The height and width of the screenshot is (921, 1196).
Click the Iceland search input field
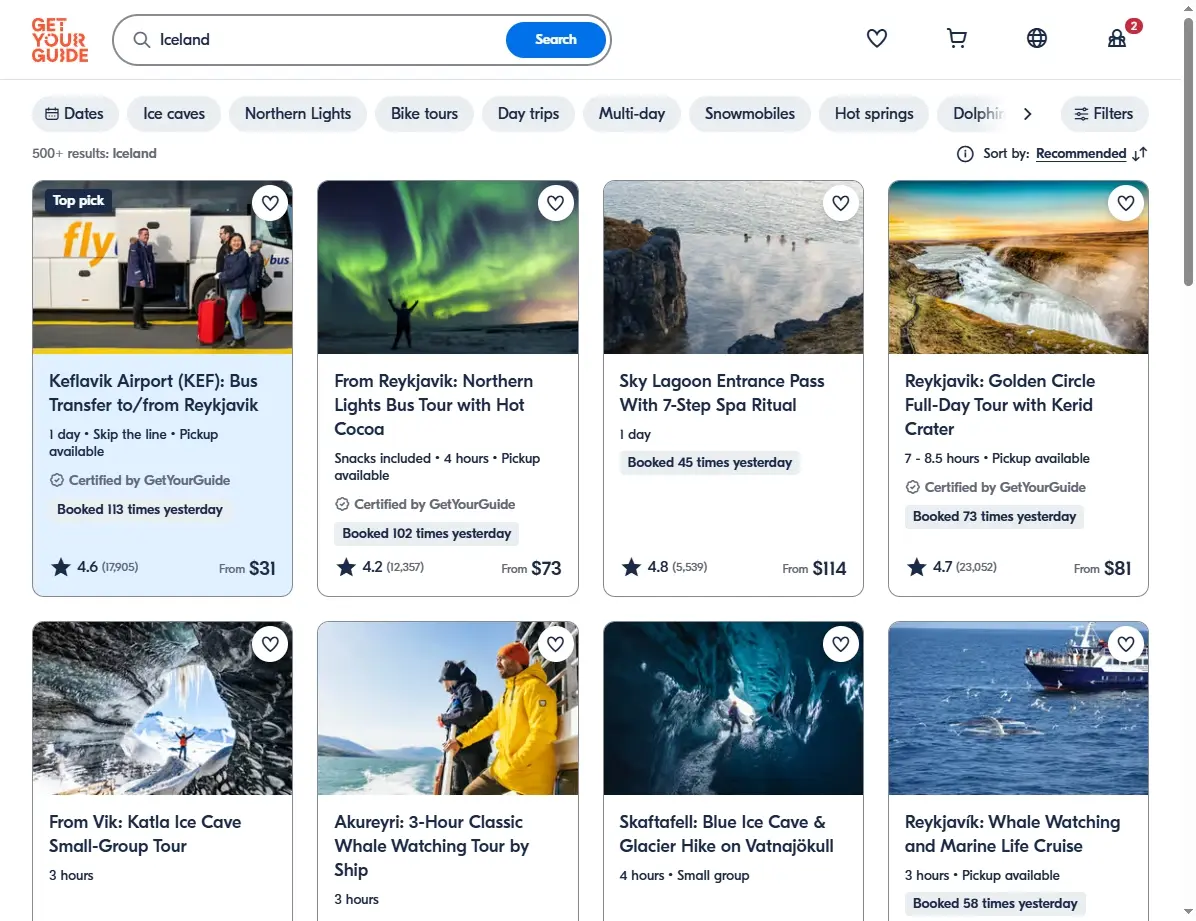328,40
